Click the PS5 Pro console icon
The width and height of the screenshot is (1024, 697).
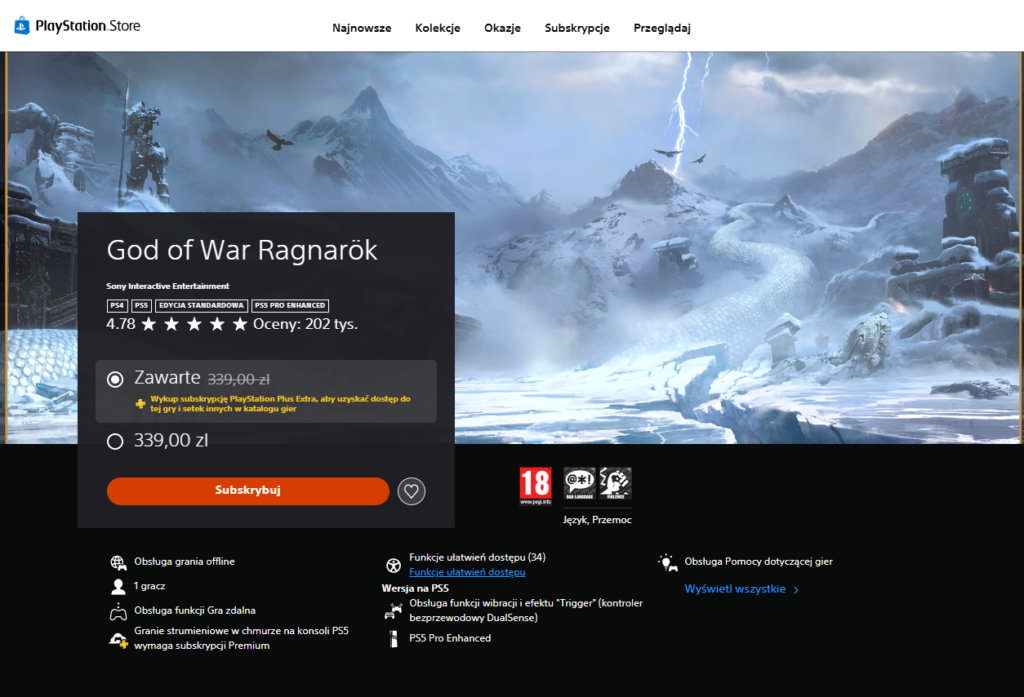pos(393,639)
